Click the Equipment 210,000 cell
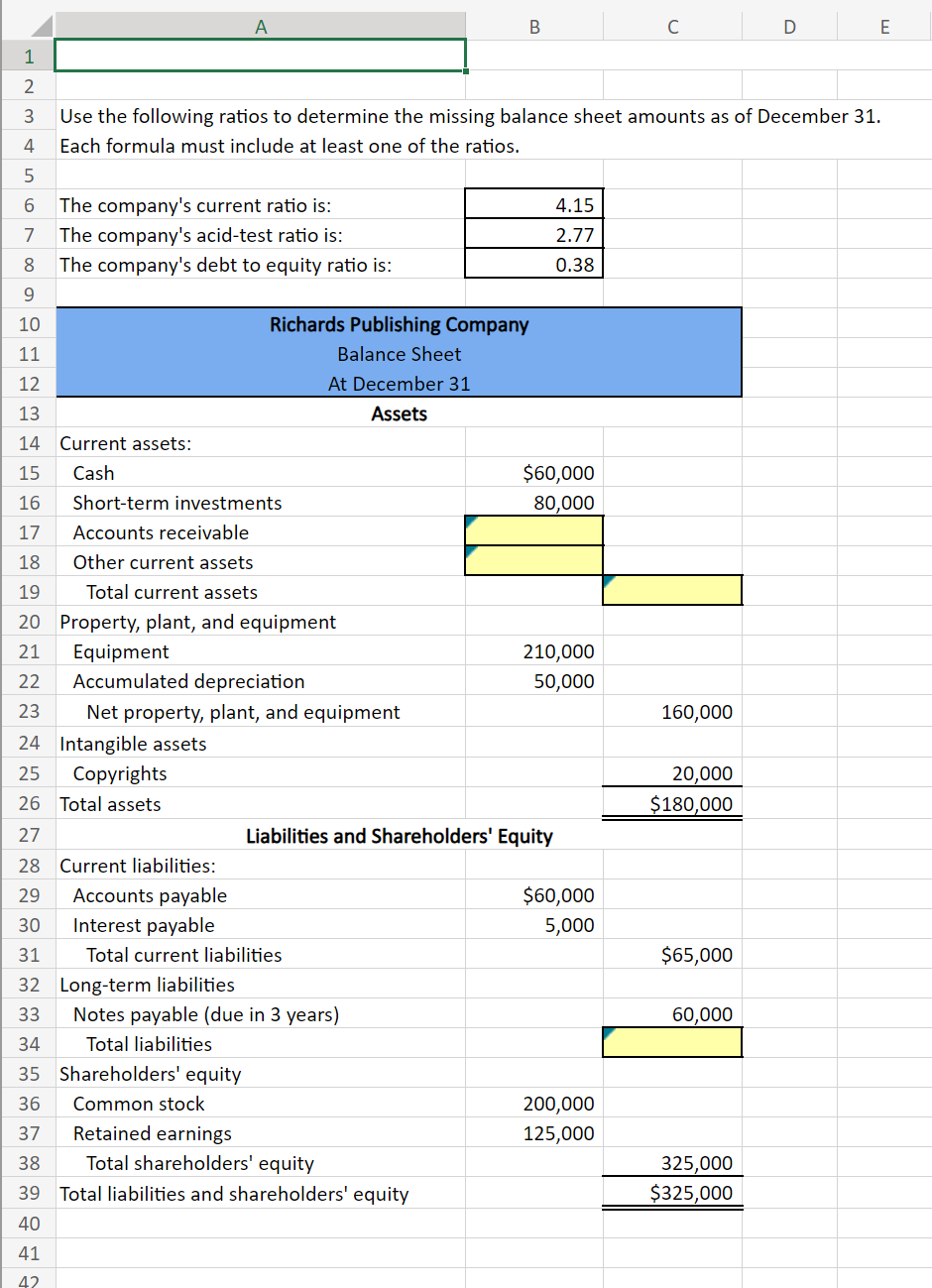The height and width of the screenshot is (1288, 932). pyautogui.click(x=533, y=651)
